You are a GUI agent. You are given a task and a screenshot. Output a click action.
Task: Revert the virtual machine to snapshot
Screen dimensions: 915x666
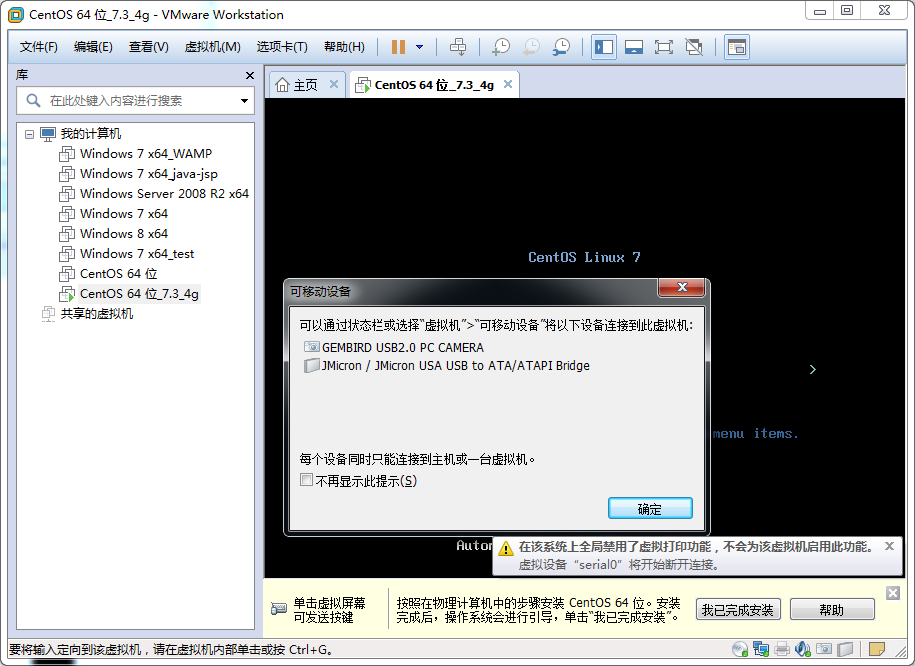pyautogui.click(x=531, y=47)
